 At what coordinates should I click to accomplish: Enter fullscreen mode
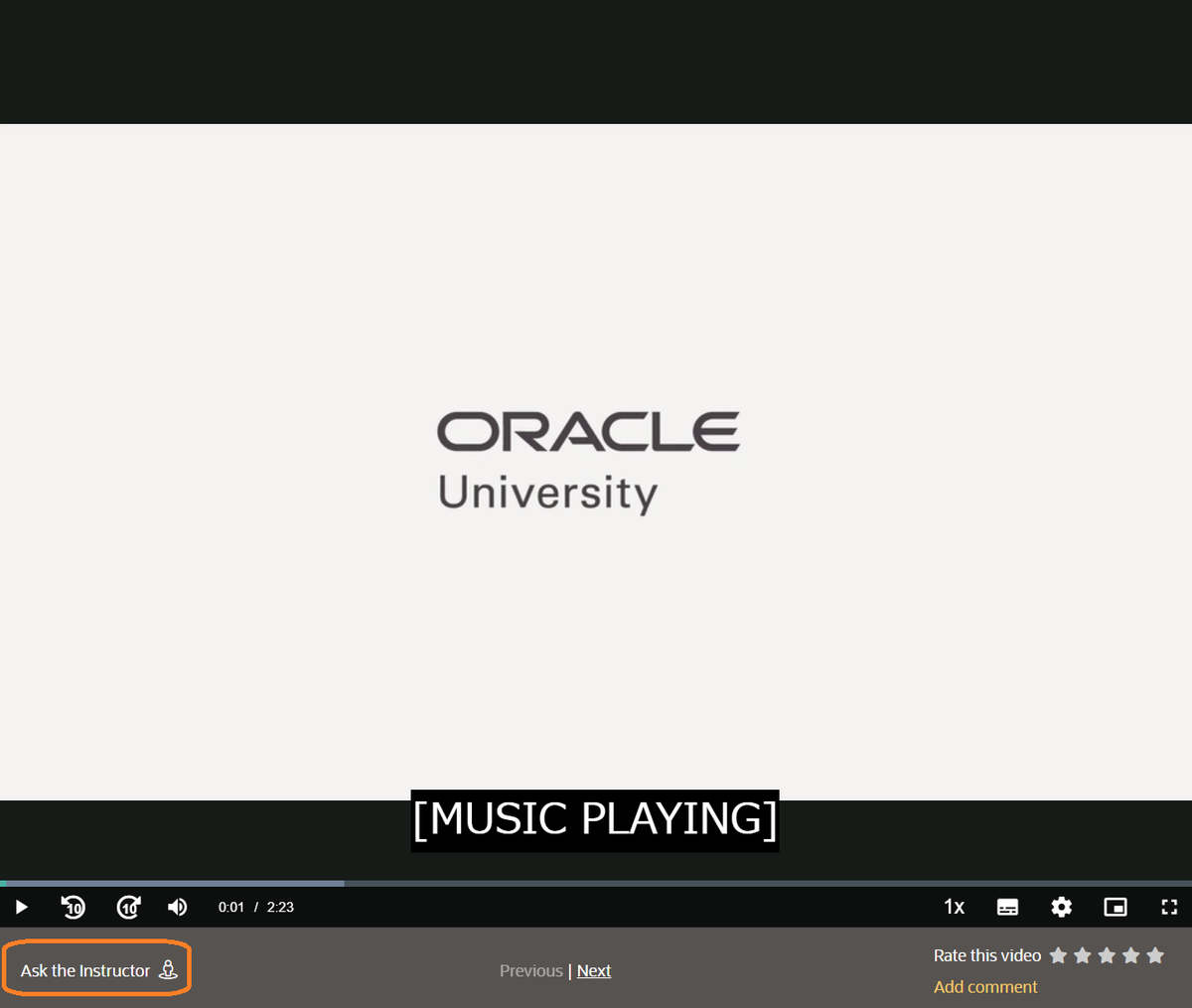pos(1169,907)
